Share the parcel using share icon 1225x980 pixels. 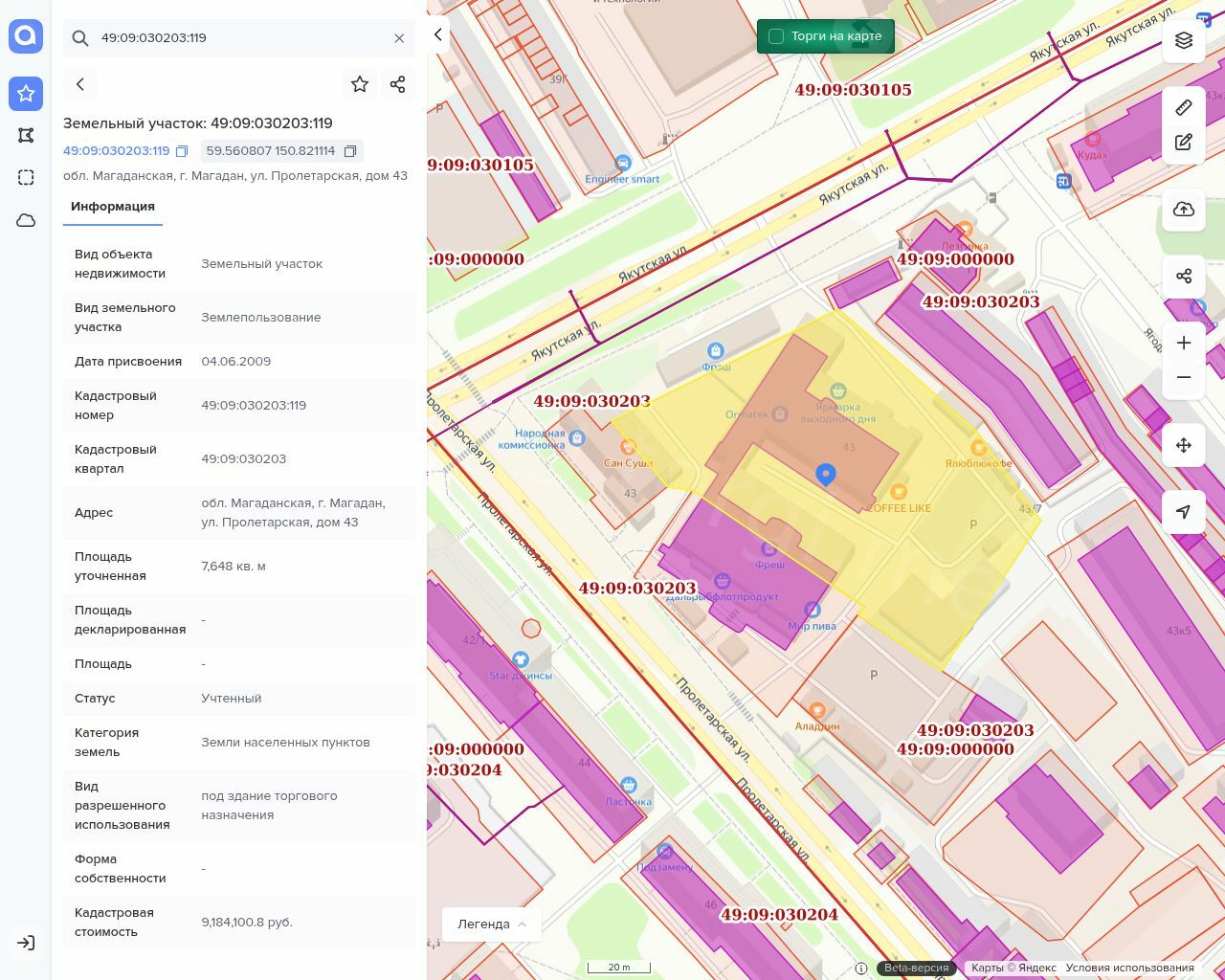398,84
